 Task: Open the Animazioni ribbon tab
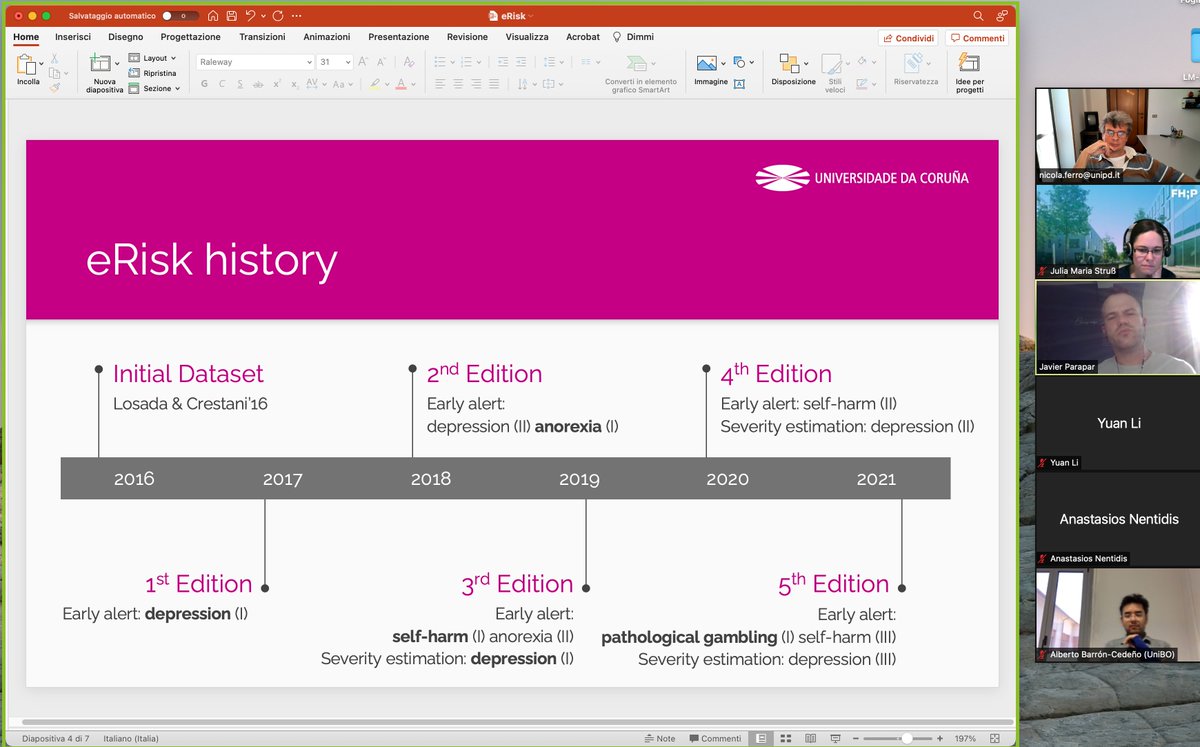tap(327, 37)
